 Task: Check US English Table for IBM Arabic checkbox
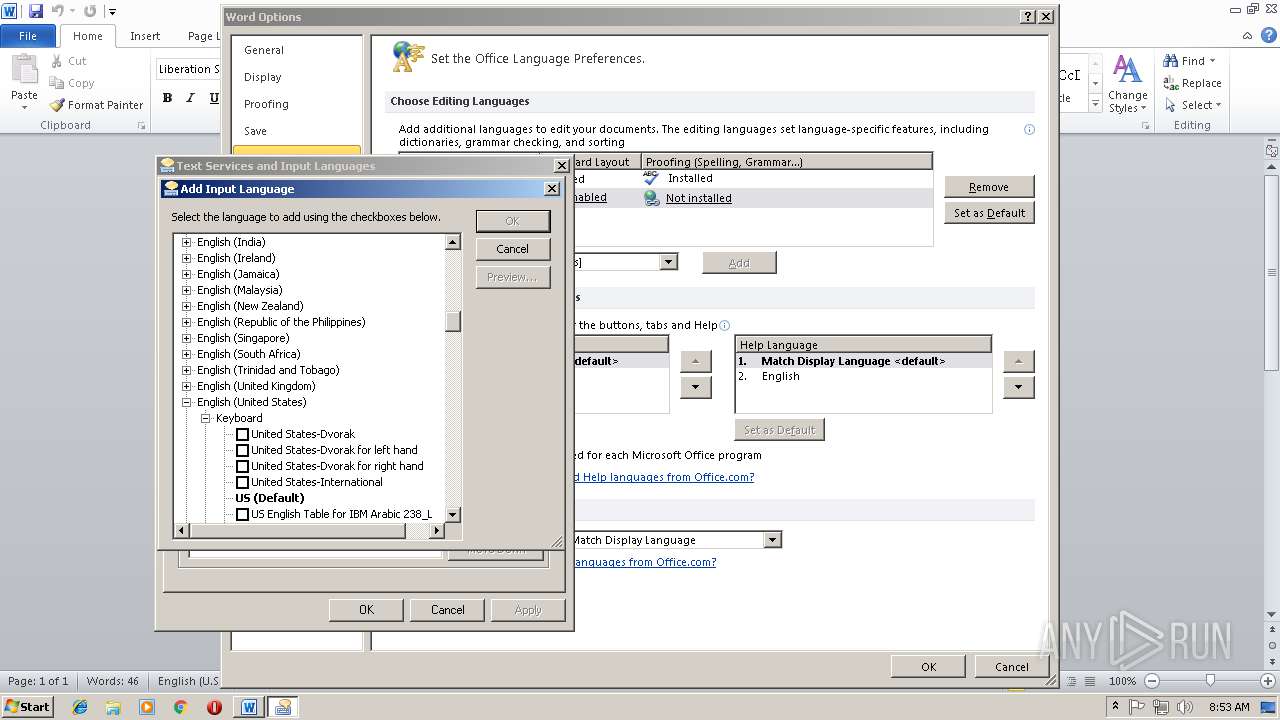[242, 514]
